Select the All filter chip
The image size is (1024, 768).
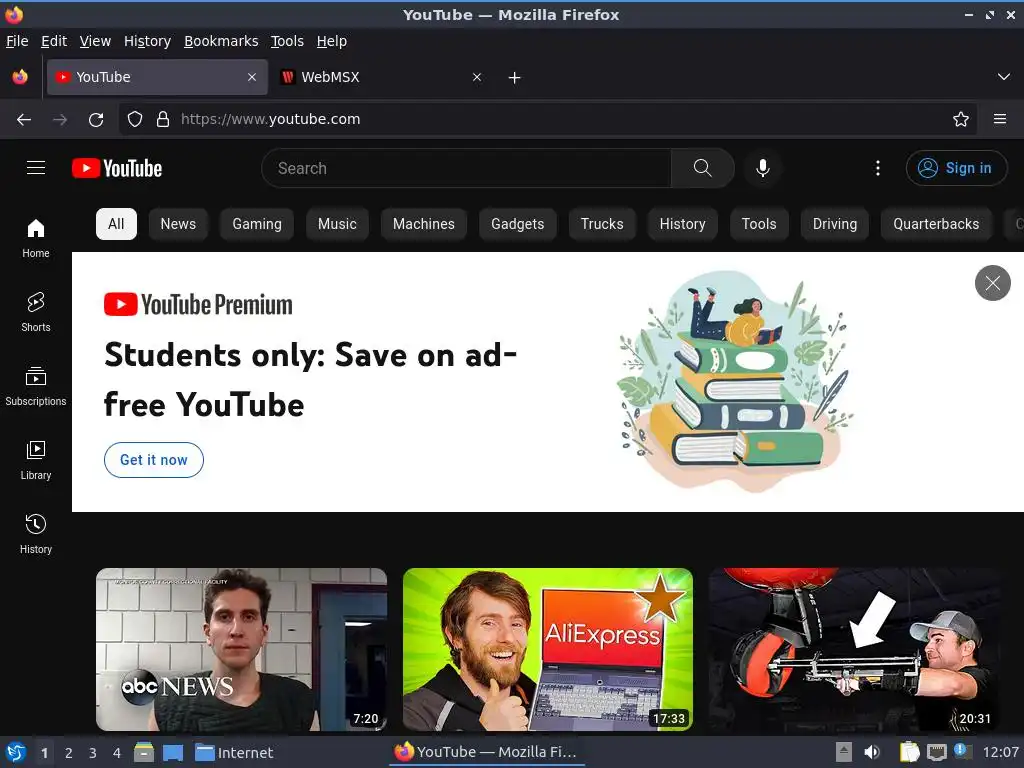(116, 224)
